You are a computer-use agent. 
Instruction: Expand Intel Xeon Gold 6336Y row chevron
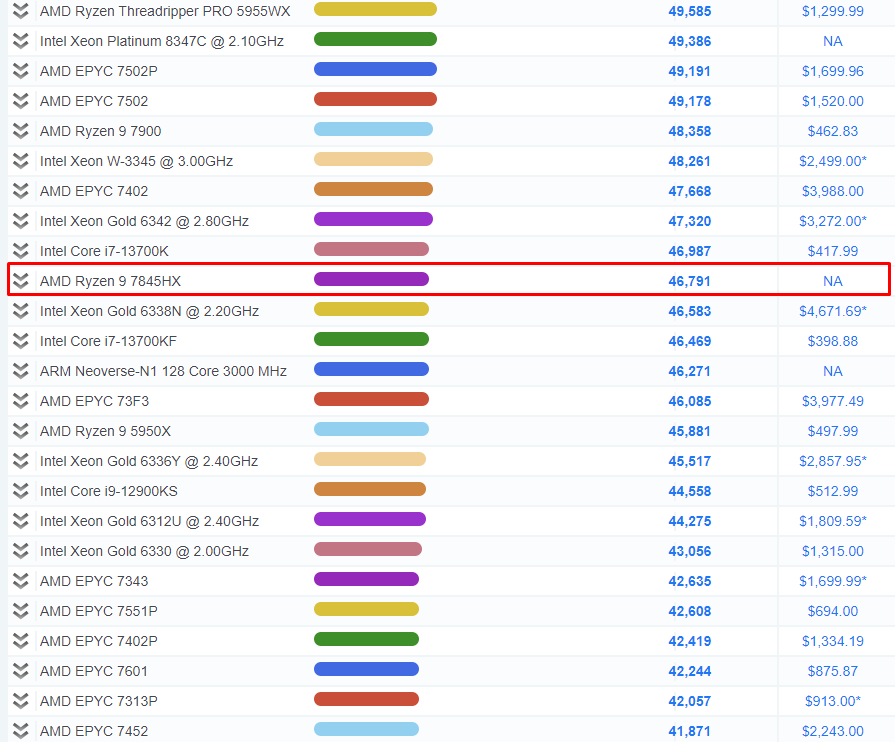pos(21,461)
